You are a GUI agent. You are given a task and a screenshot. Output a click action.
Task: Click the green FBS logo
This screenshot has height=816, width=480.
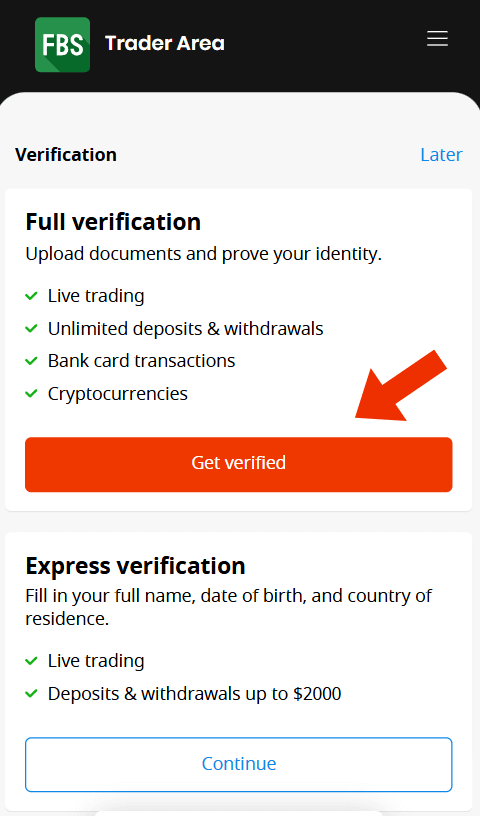[62, 44]
